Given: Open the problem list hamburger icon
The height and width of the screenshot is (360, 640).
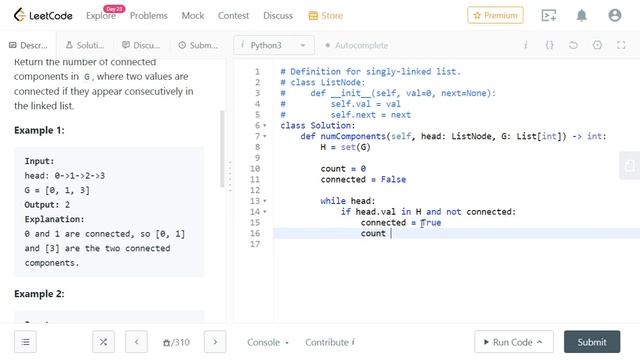Looking at the screenshot, I should point(25,342).
